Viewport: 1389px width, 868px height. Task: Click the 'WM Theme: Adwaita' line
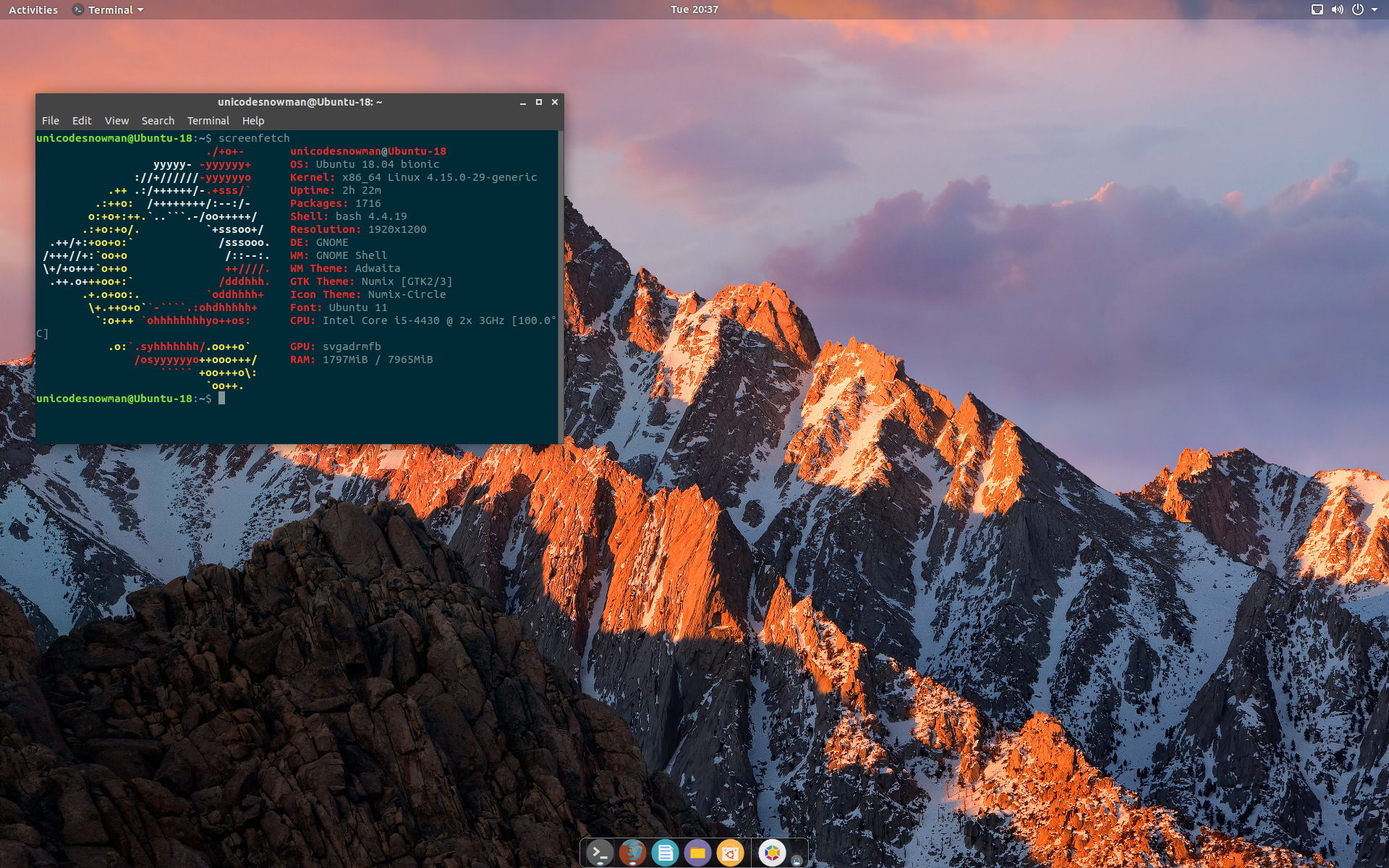(345, 268)
